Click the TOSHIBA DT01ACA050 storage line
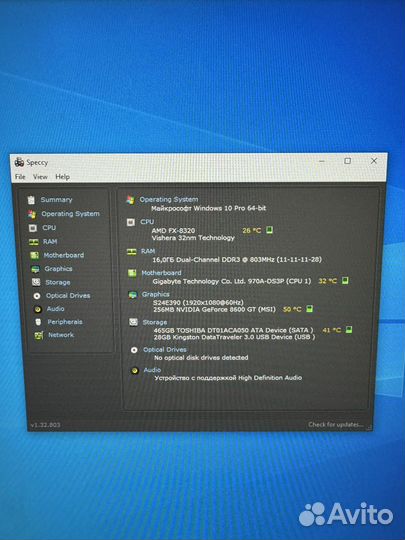Image resolution: width=405 pixels, height=540 pixels. click(233, 330)
